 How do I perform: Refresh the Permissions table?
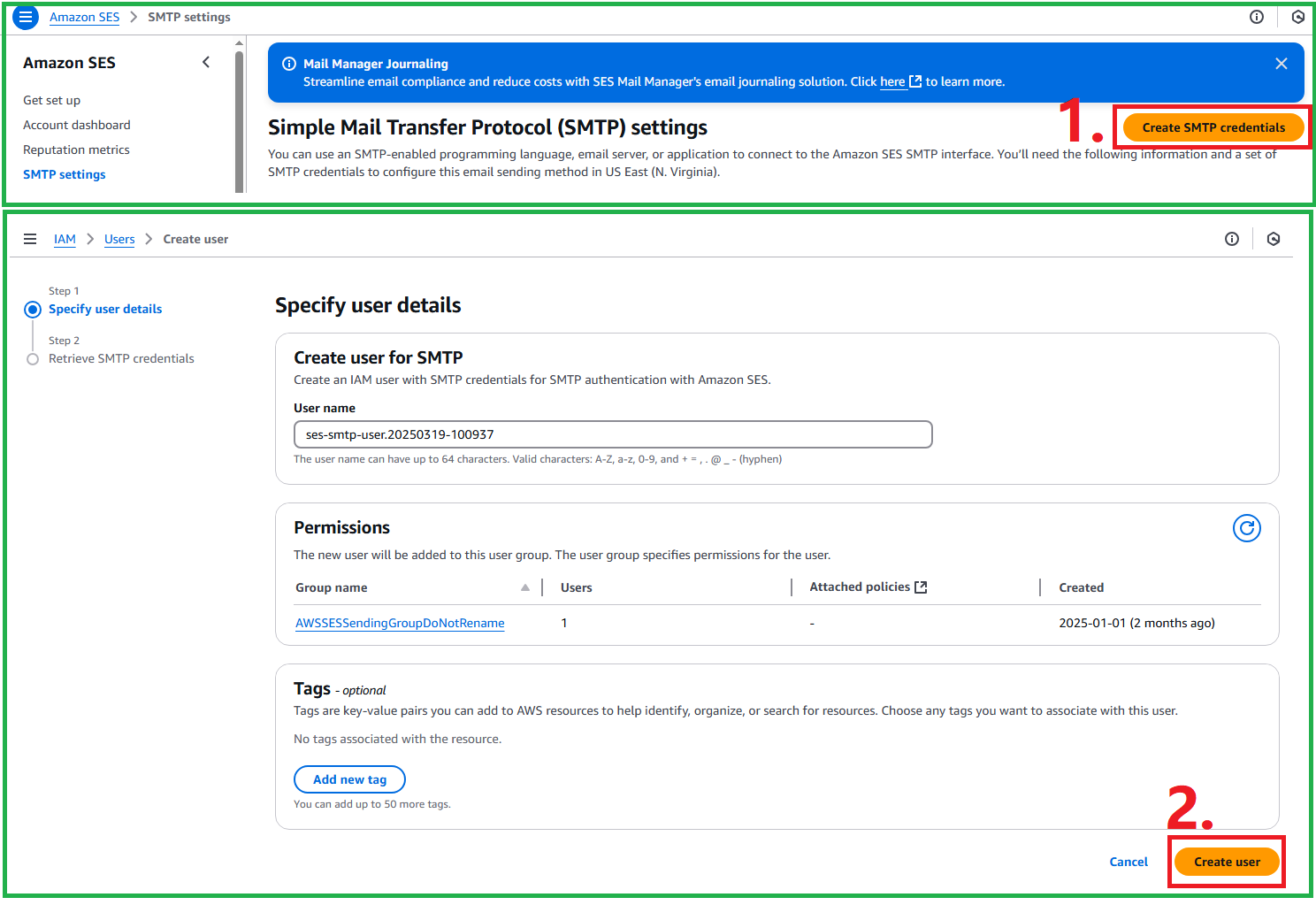point(1247,528)
